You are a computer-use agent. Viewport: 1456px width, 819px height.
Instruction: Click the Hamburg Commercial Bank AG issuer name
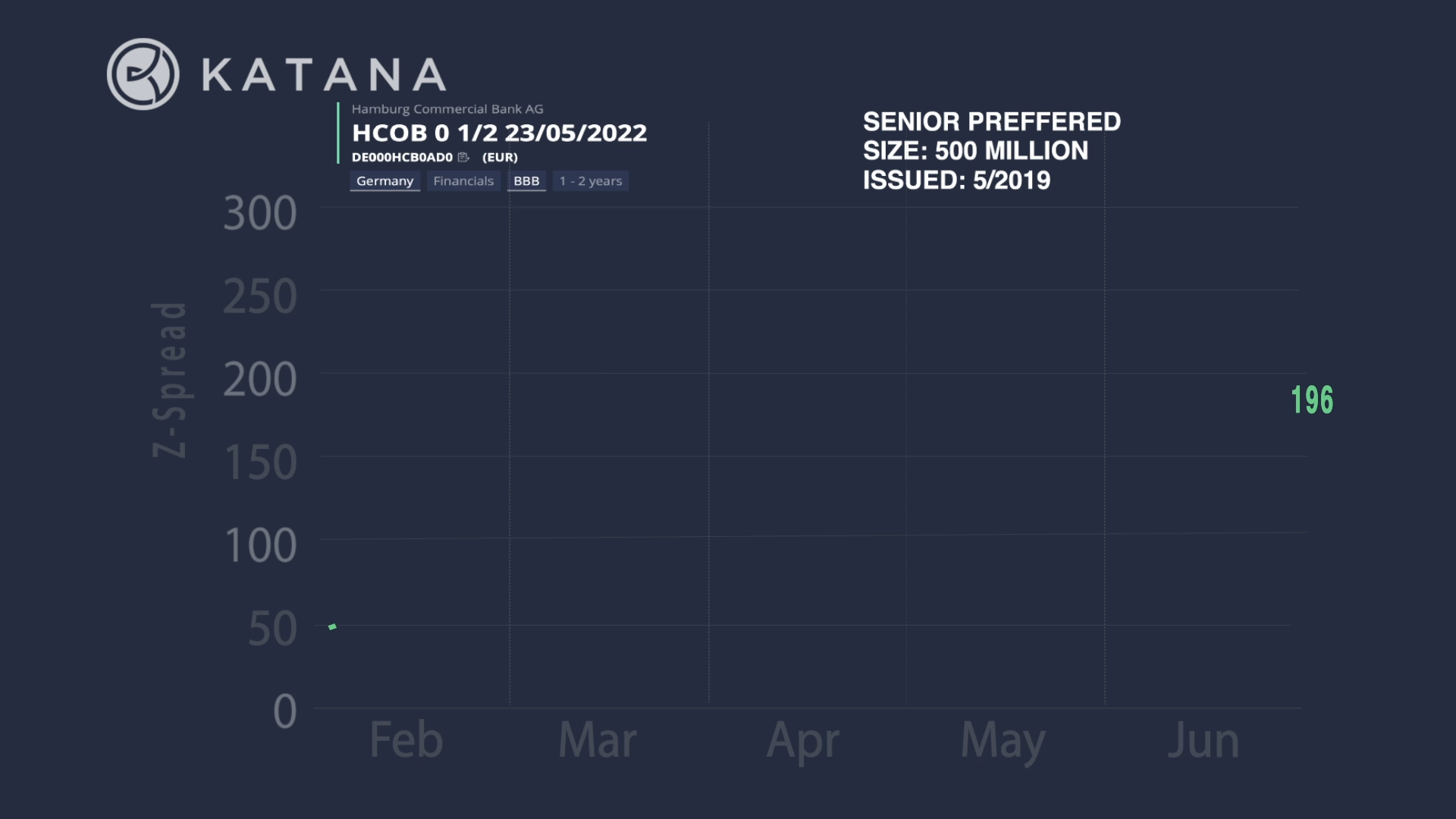coord(447,109)
